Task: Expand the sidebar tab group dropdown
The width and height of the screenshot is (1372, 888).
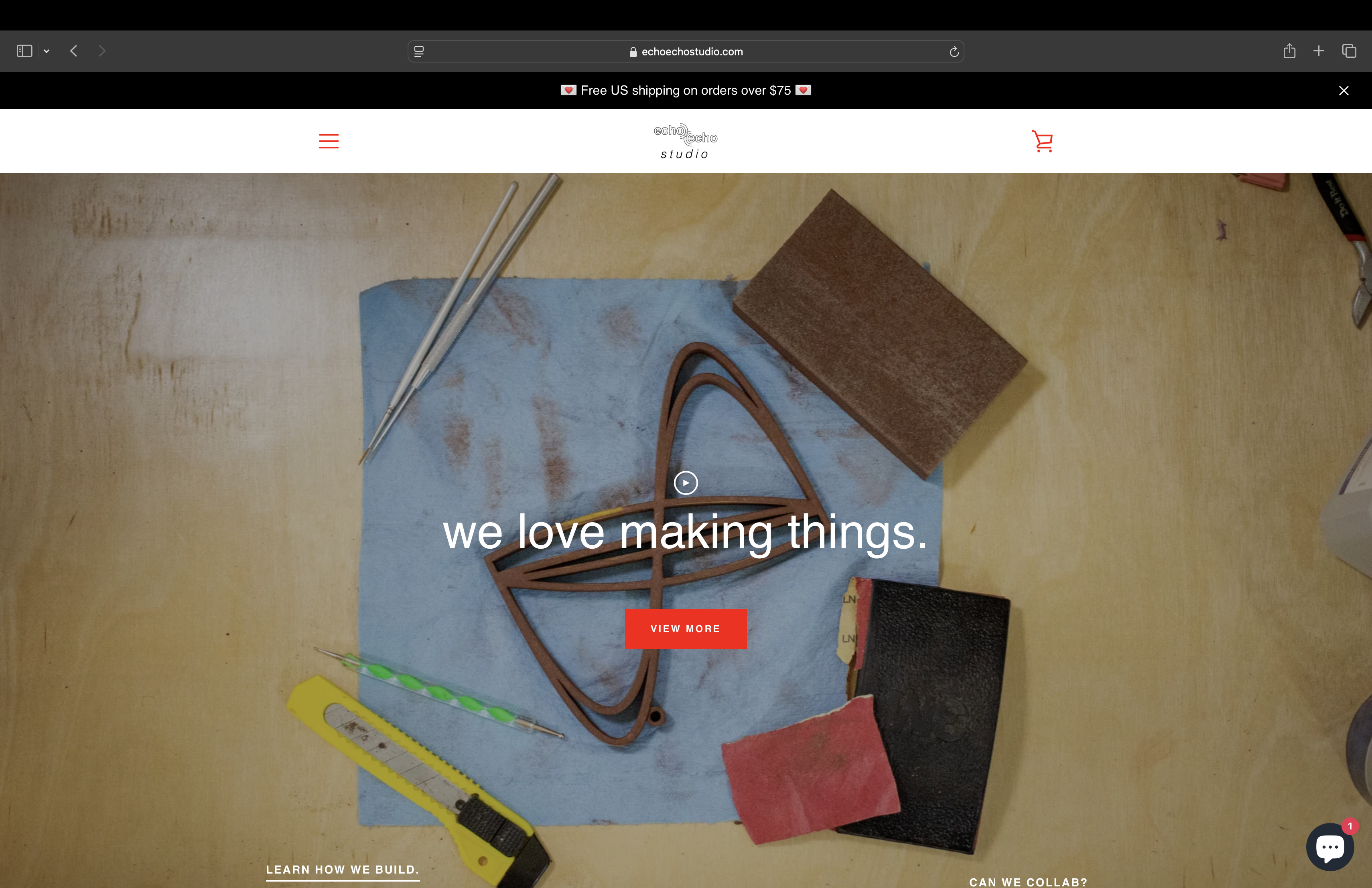Action: coord(47,51)
